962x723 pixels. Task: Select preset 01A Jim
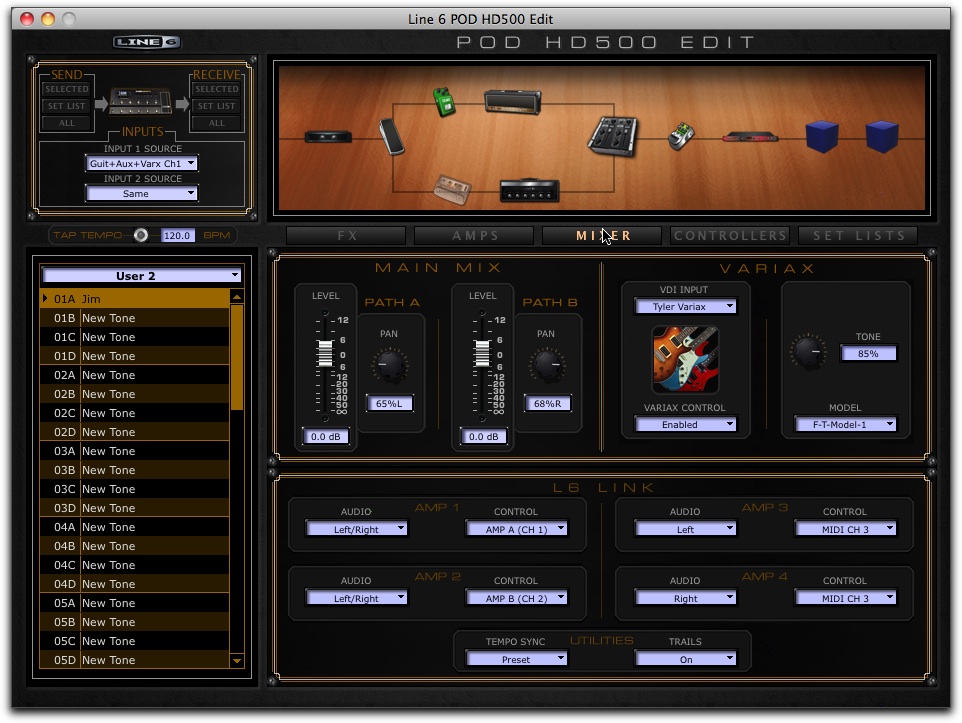point(135,299)
